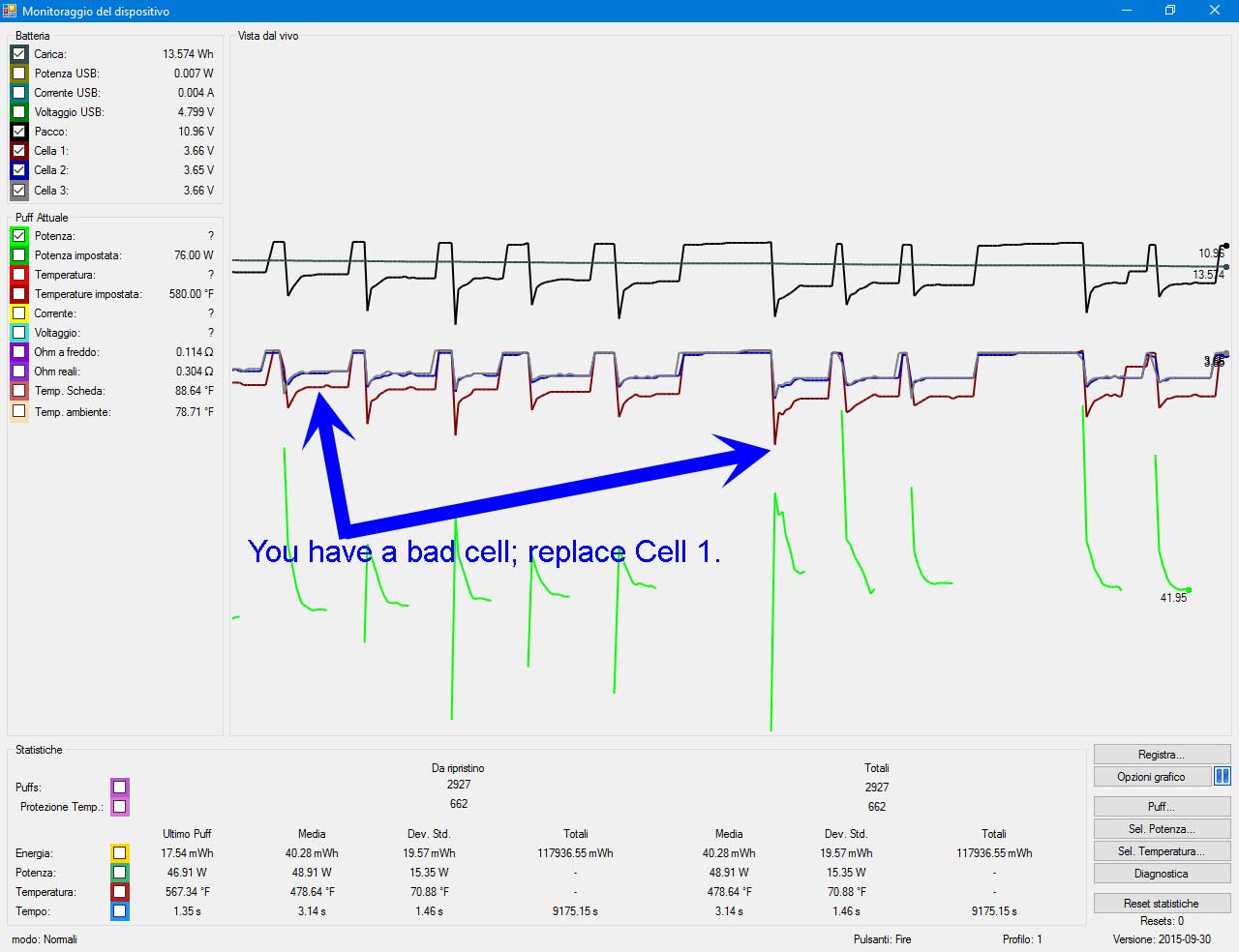Uncheck the Carica battery checkbox
The height and width of the screenshot is (952, 1239).
coord(19,54)
